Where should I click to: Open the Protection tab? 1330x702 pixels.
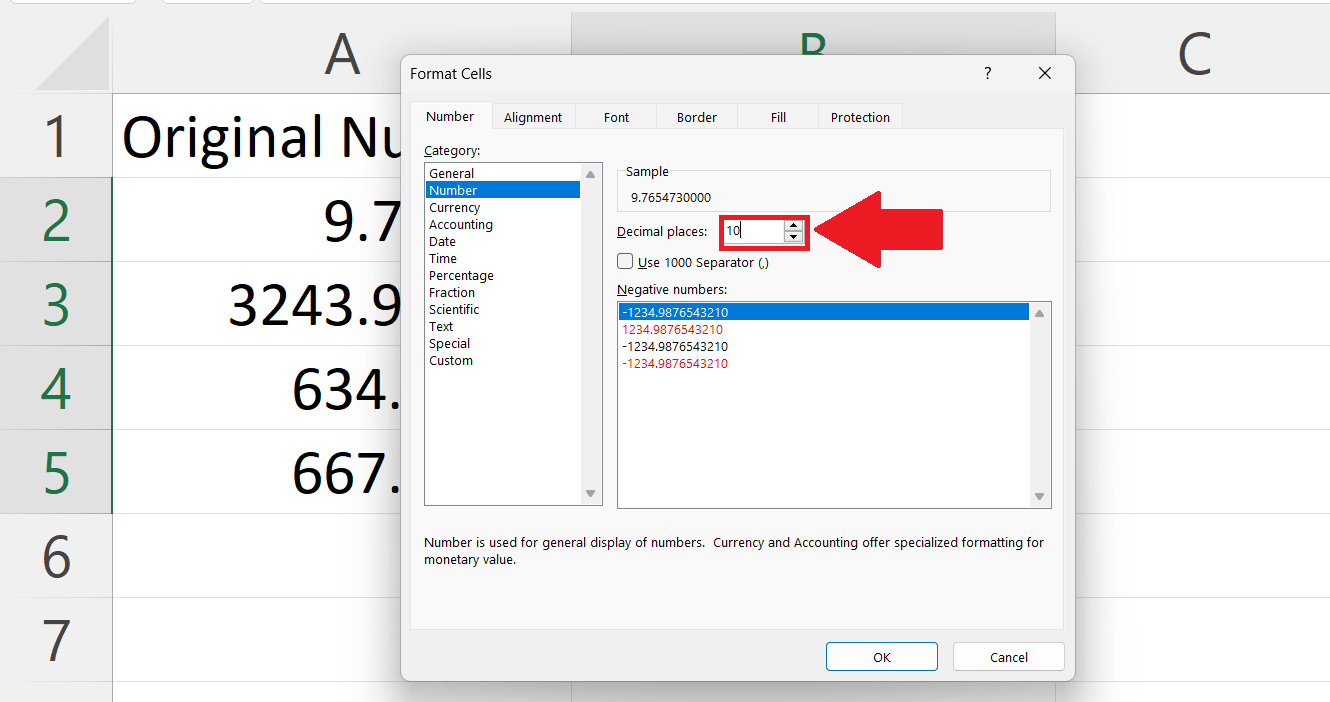(860, 116)
